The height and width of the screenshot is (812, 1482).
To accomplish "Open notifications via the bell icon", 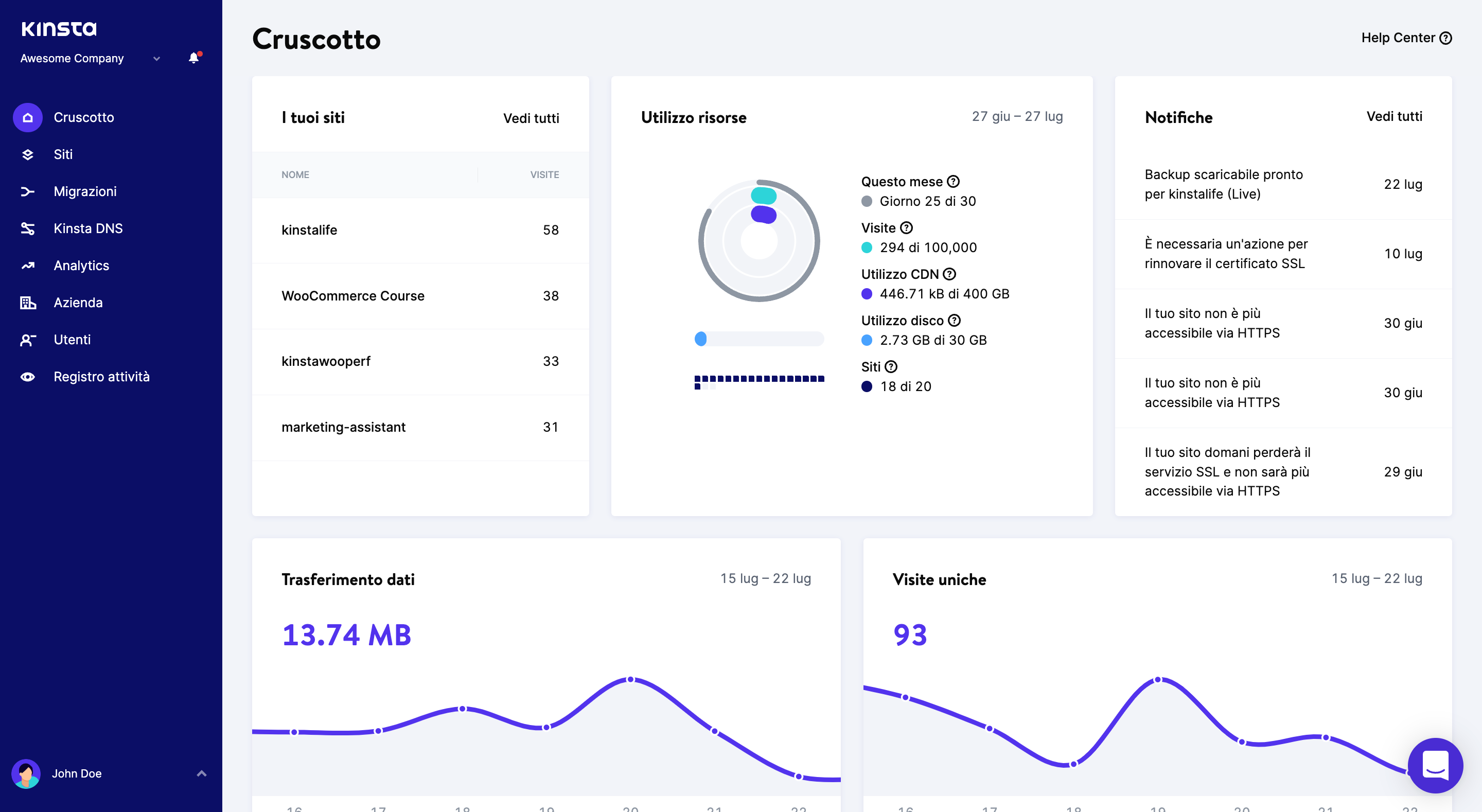I will pos(193,58).
